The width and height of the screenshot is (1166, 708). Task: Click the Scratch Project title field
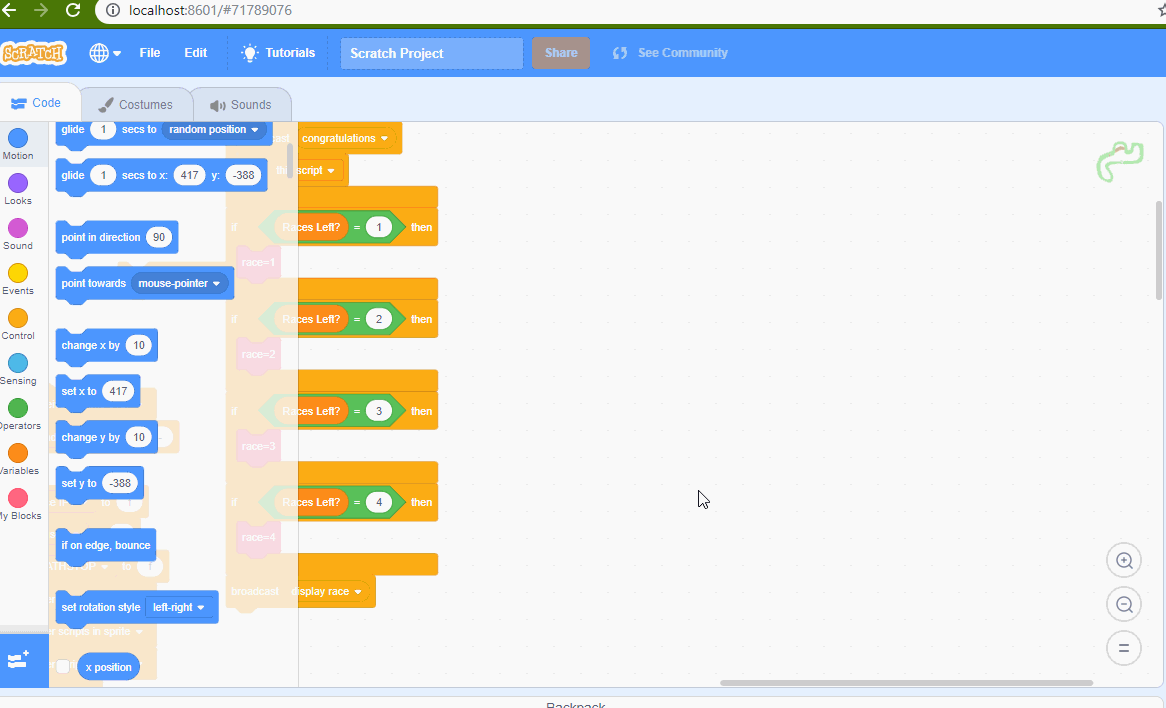431,54
